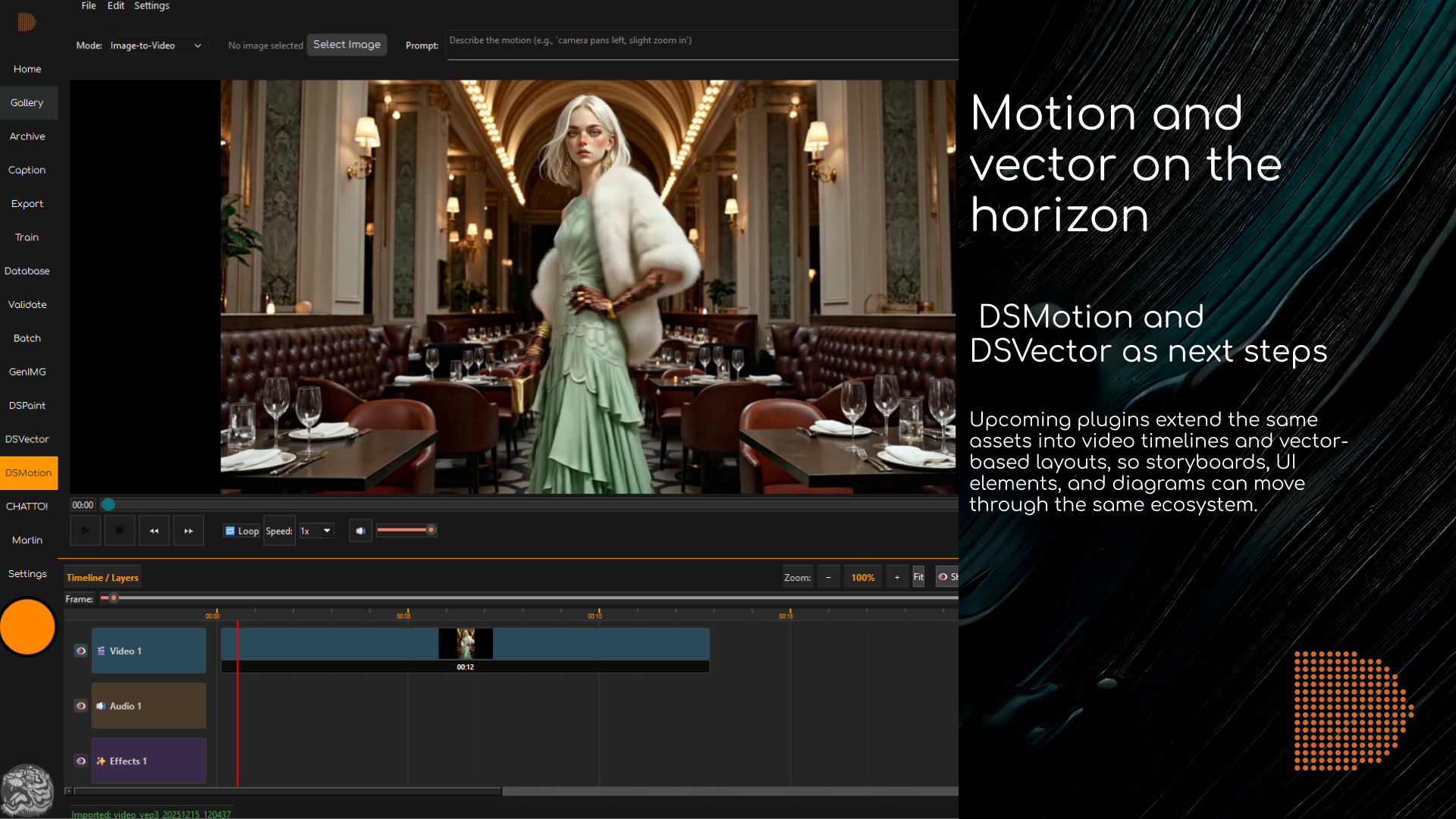Click the Select Image button

347,44
